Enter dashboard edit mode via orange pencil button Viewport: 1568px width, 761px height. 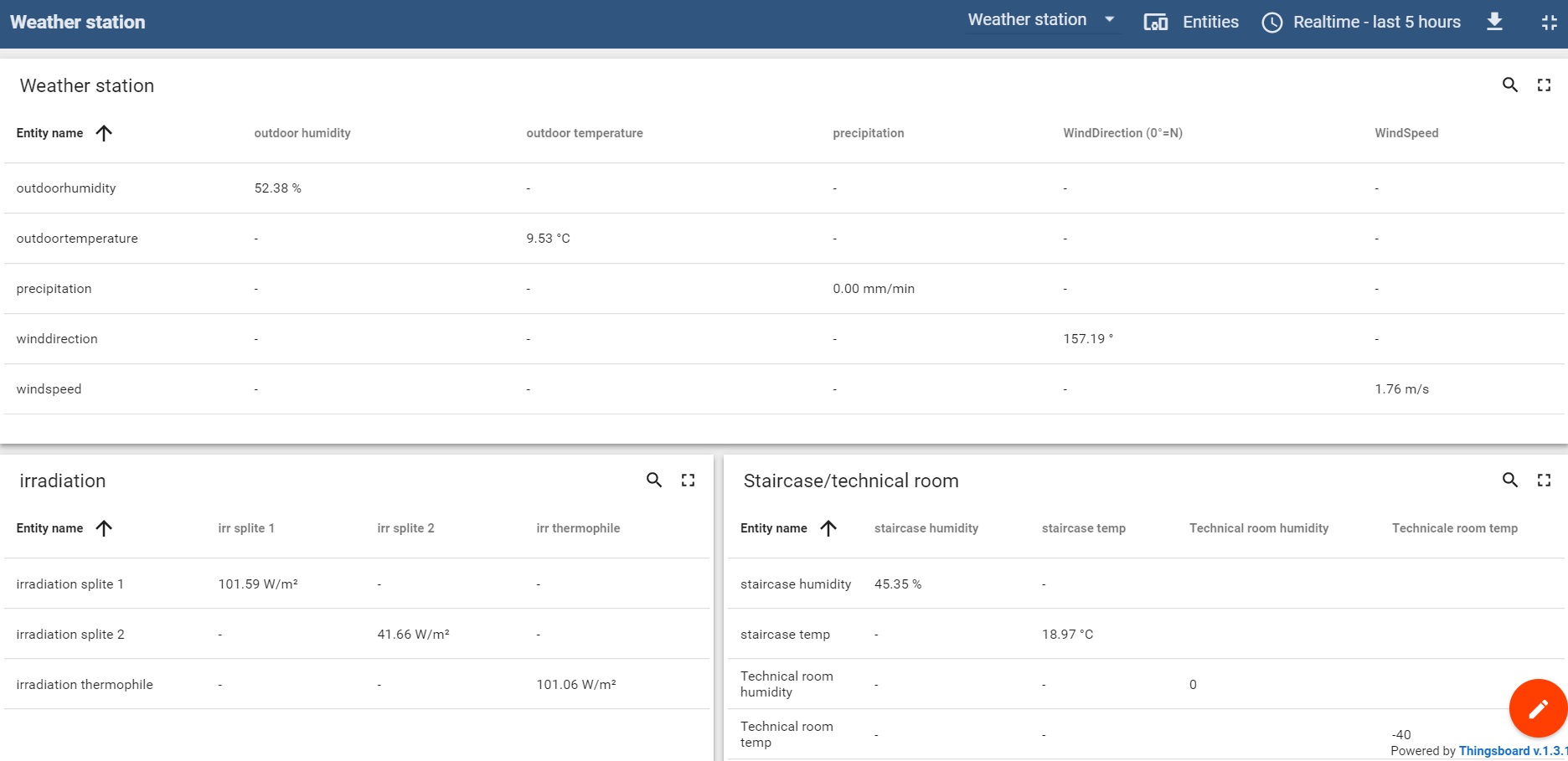pyautogui.click(x=1538, y=708)
